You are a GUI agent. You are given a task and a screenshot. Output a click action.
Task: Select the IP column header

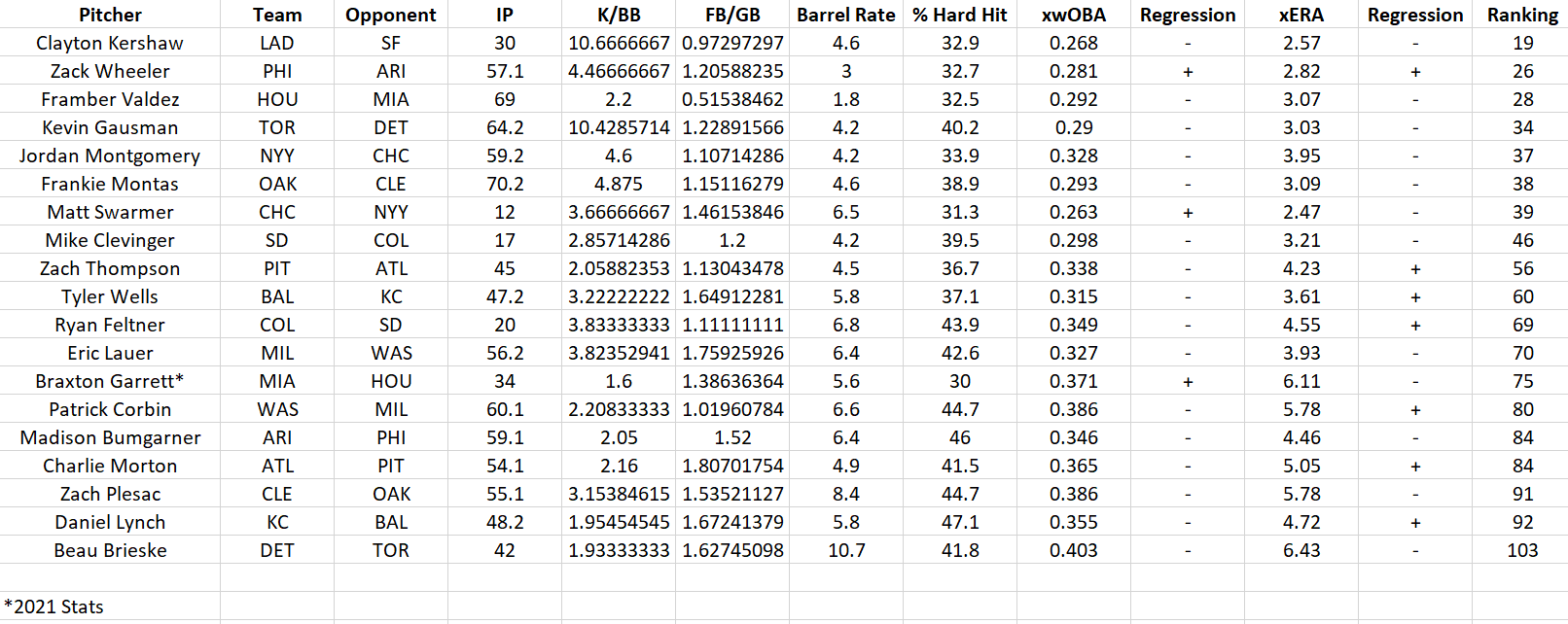tap(505, 15)
